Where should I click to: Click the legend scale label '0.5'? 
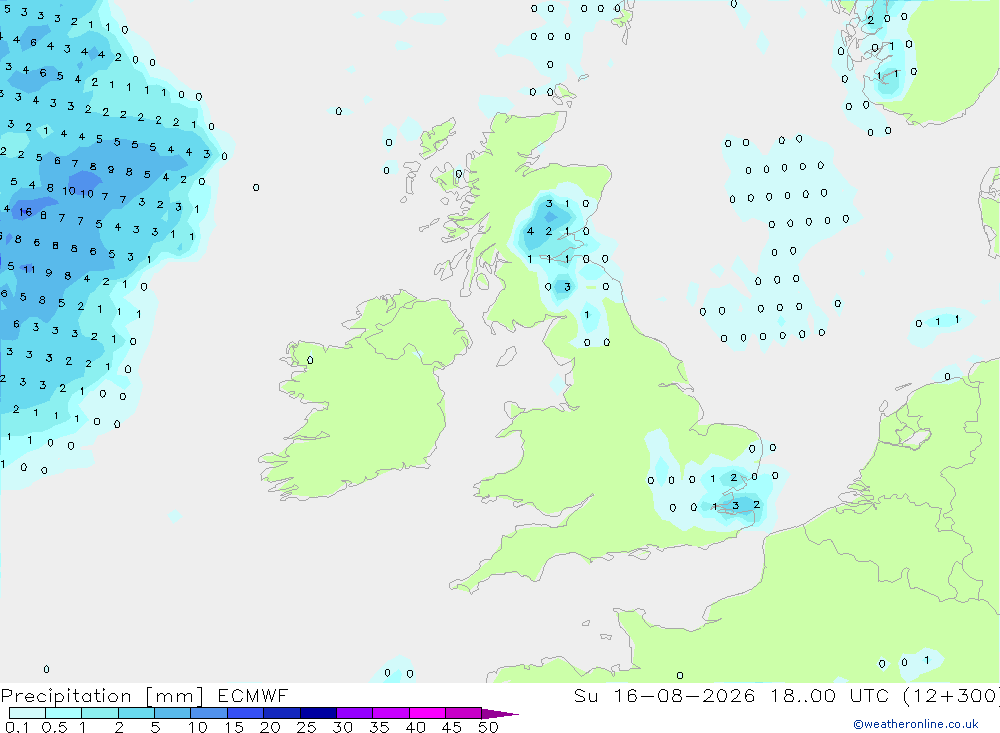[54, 727]
